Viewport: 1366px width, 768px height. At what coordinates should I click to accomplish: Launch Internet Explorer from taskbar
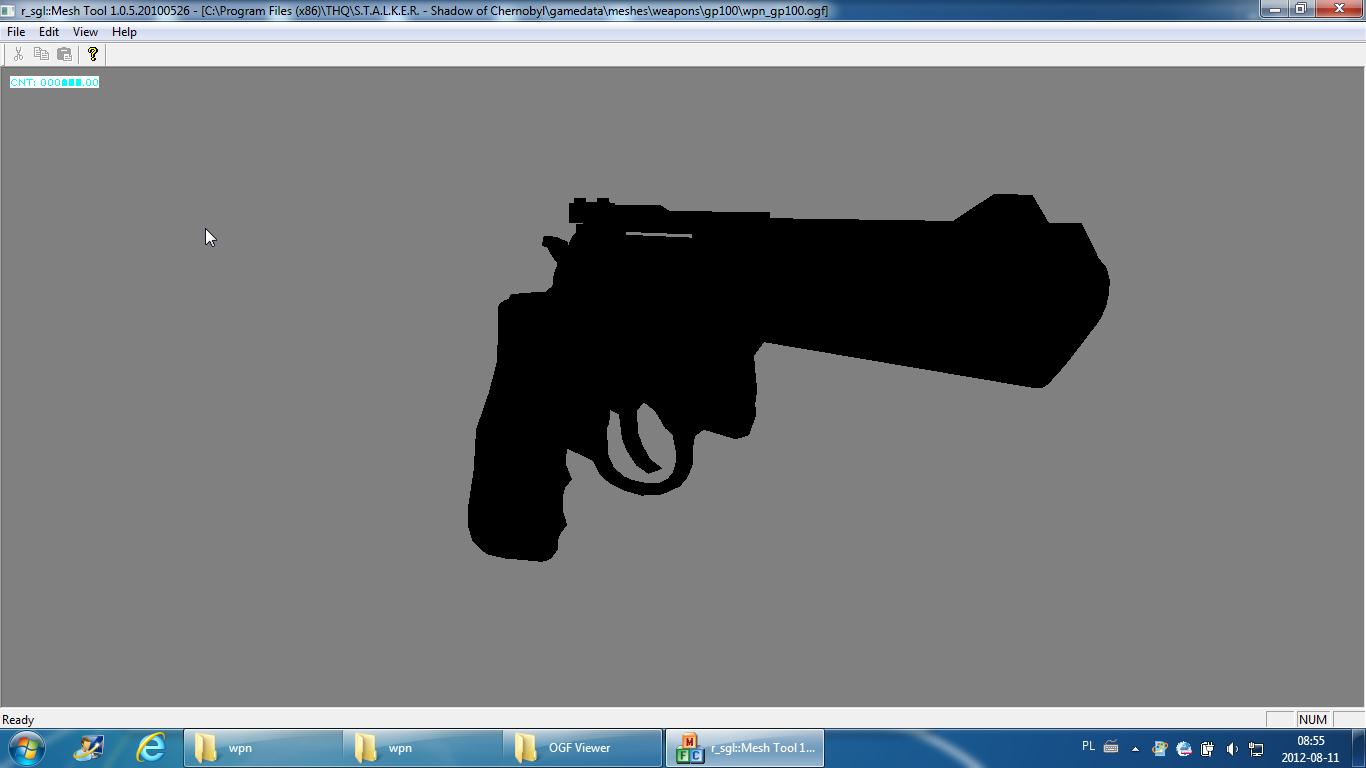coord(151,748)
